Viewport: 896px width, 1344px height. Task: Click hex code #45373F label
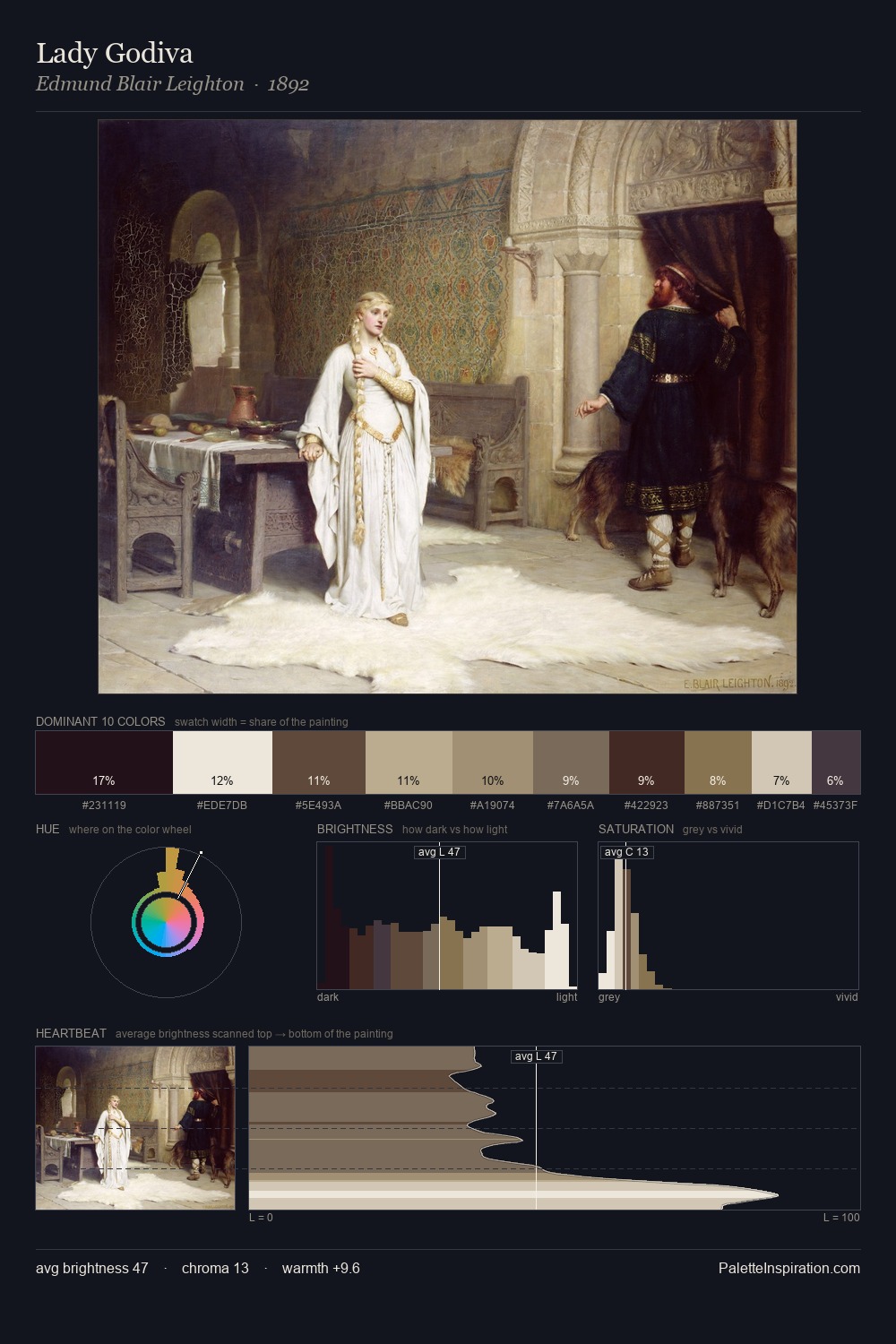(835, 806)
